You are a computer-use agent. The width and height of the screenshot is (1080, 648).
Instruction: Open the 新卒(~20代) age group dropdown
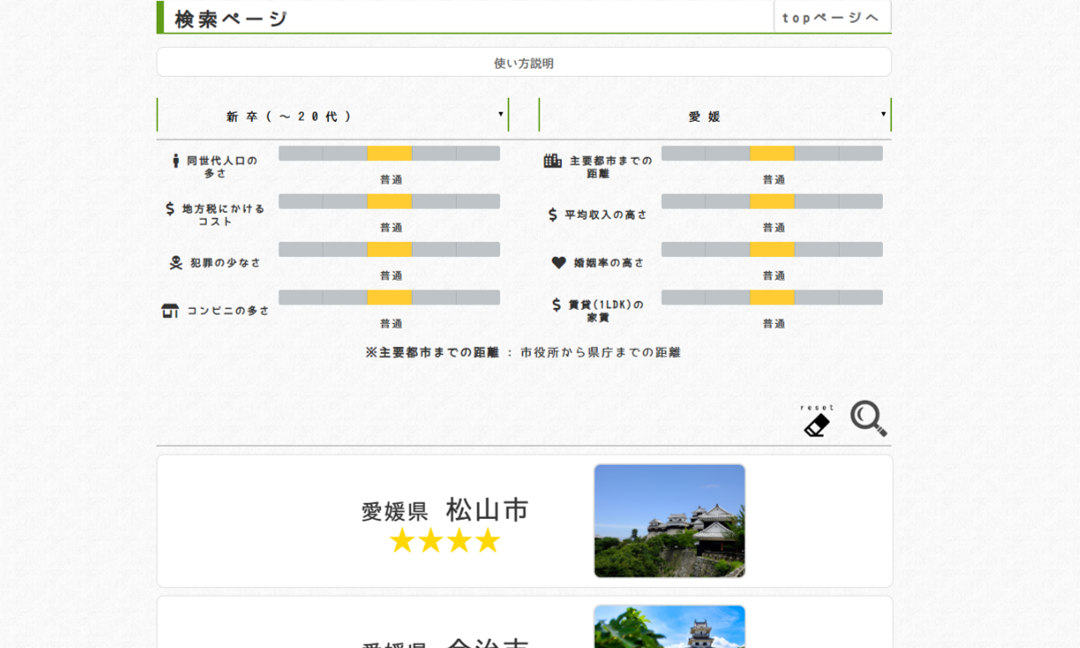(x=332, y=116)
